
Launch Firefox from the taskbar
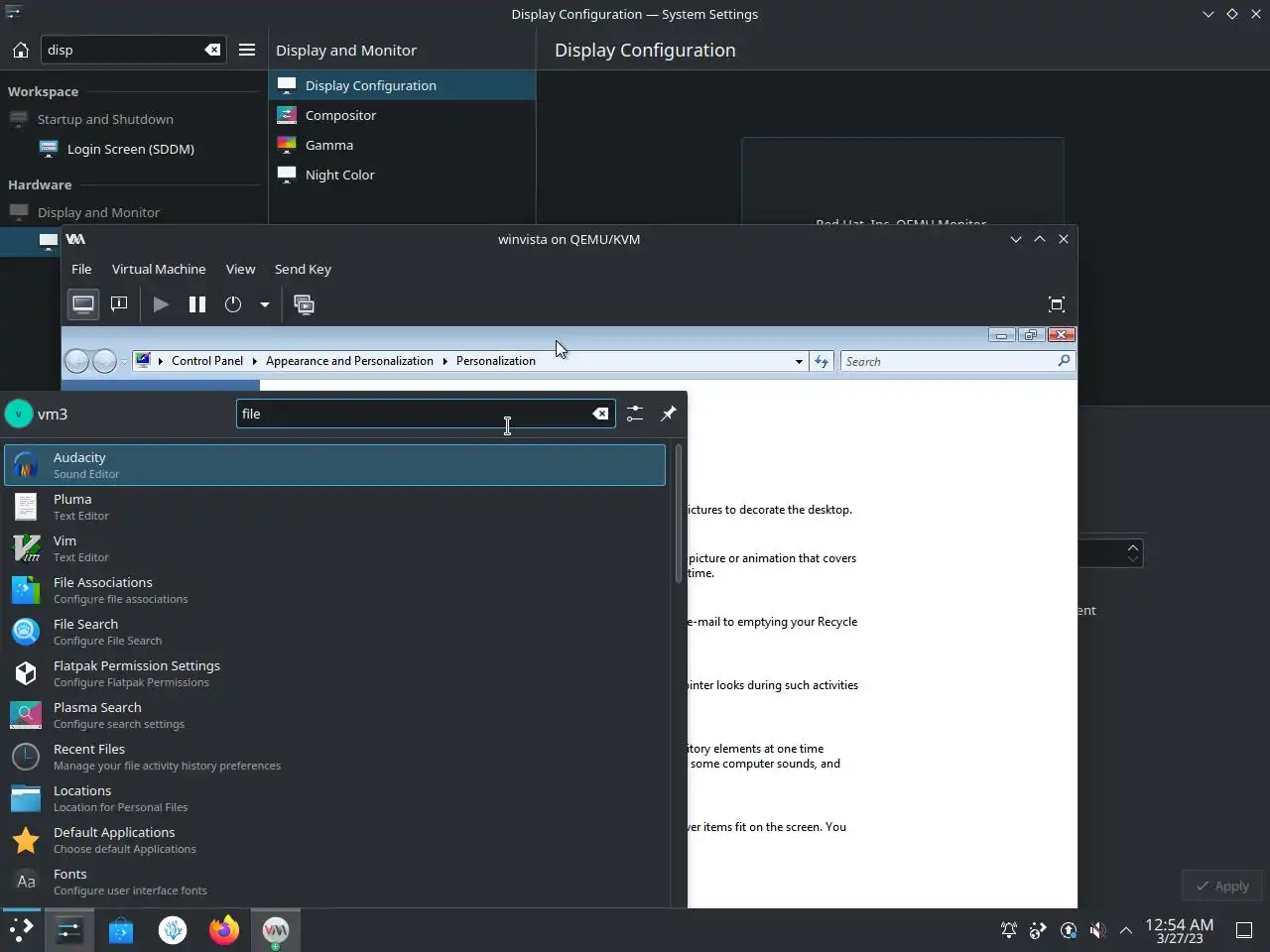(x=224, y=929)
